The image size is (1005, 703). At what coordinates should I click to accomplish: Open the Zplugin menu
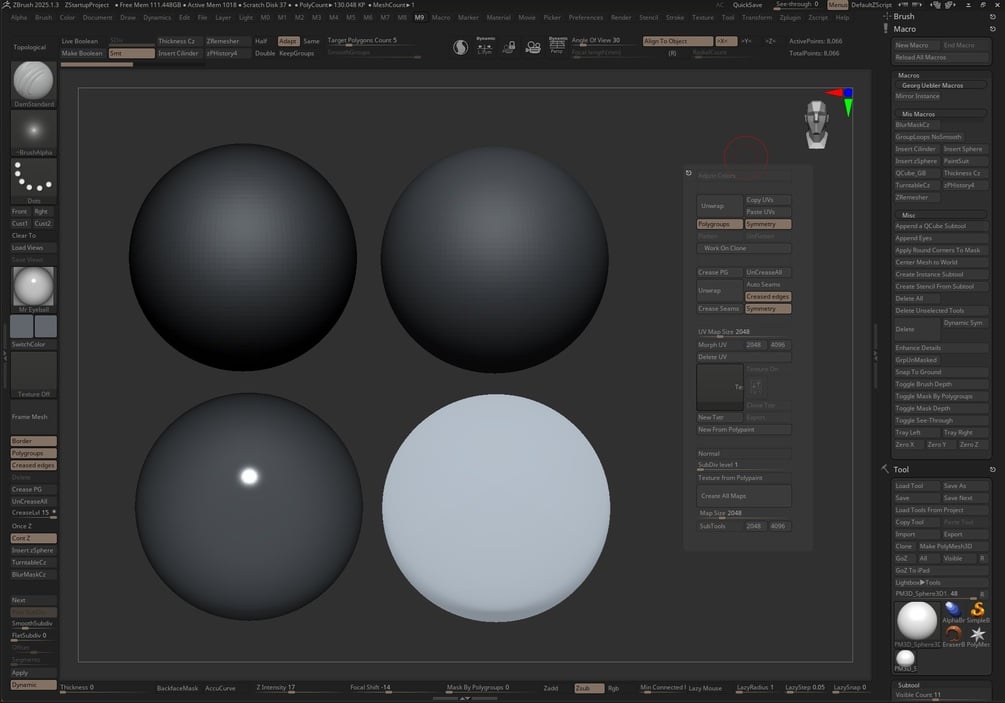point(790,17)
